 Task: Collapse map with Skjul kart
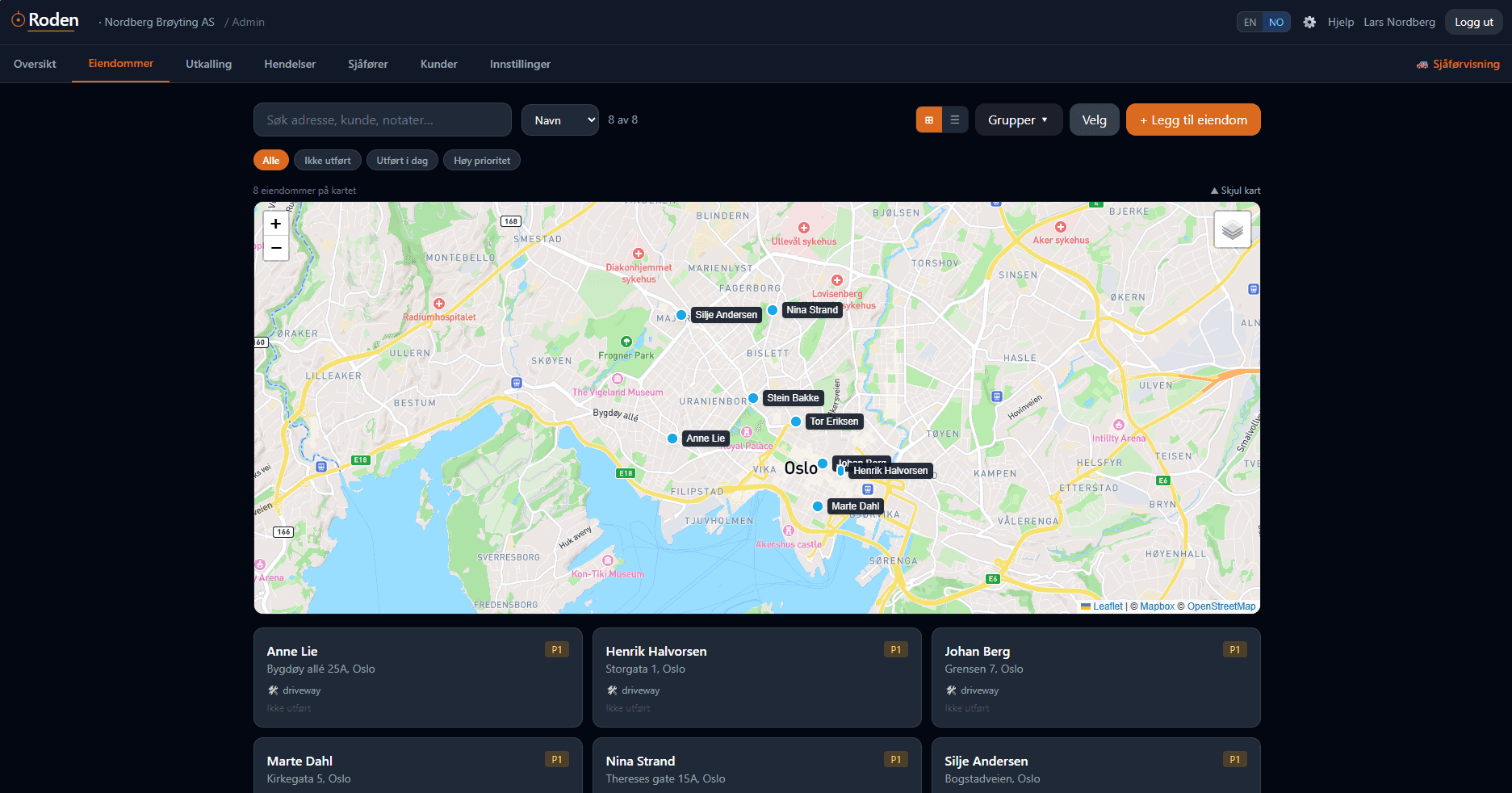(1235, 191)
